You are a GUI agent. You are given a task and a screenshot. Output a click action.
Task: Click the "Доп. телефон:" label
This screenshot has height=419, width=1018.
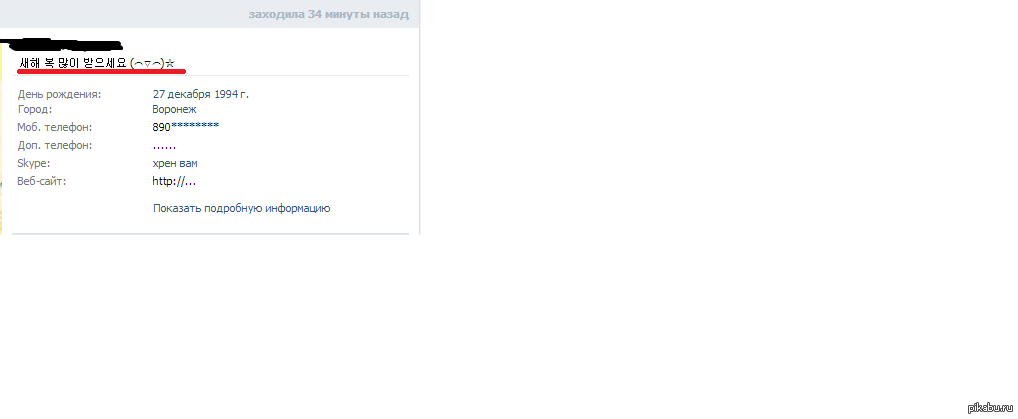[55, 146]
